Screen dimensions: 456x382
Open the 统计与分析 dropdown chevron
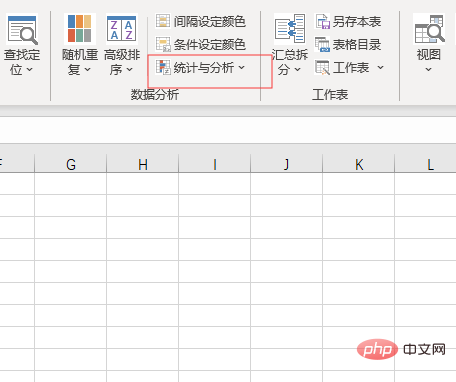pyautogui.click(x=242, y=68)
